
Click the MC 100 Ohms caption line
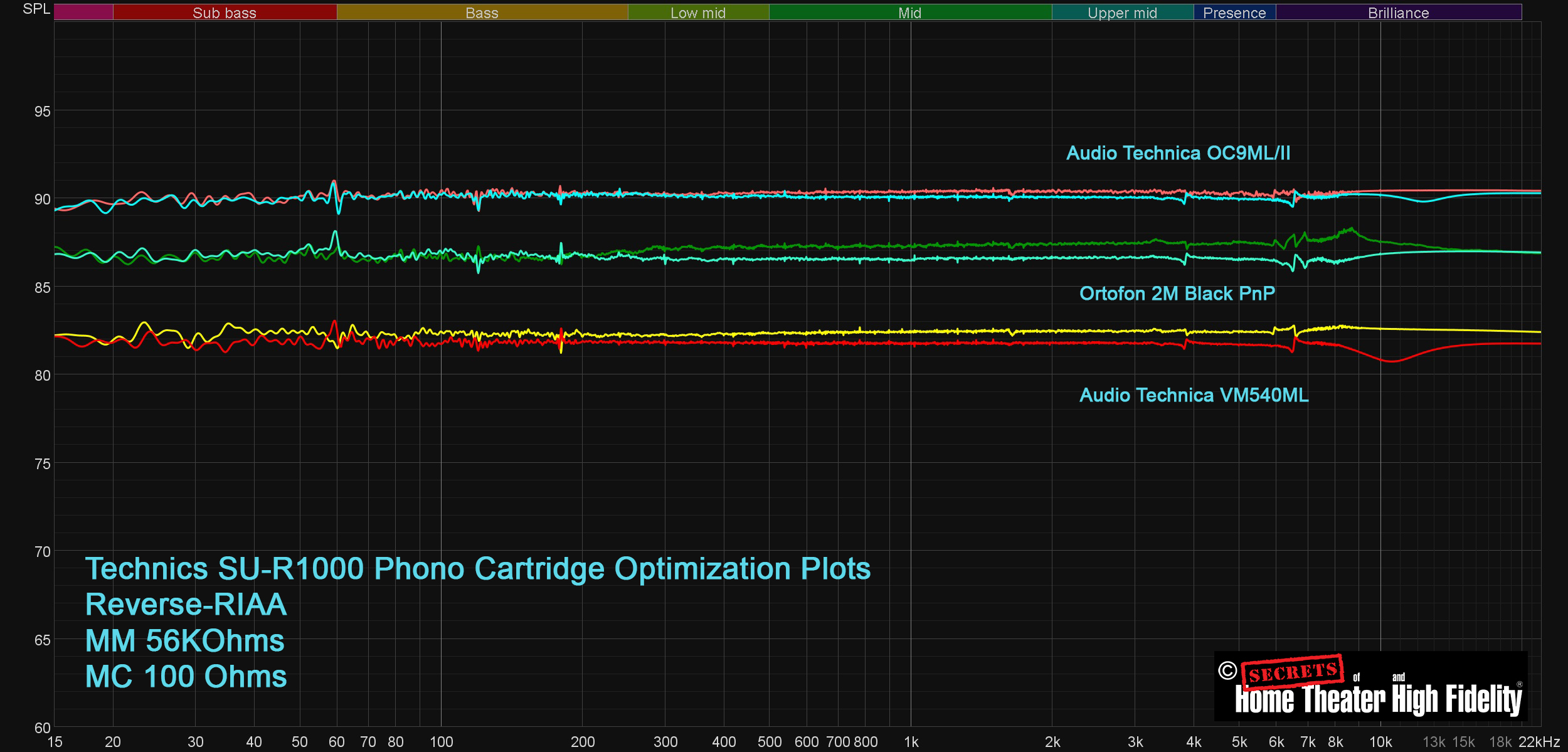(186, 677)
